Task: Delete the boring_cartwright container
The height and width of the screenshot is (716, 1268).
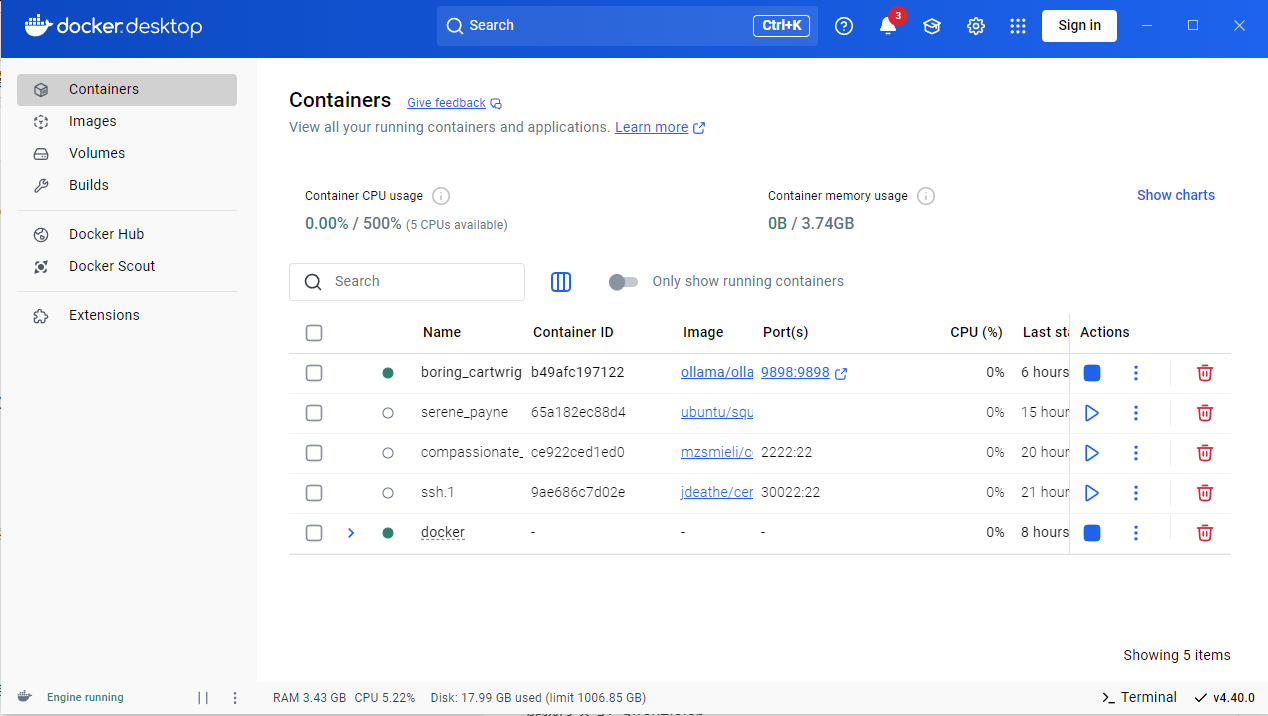Action: tap(1205, 373)
